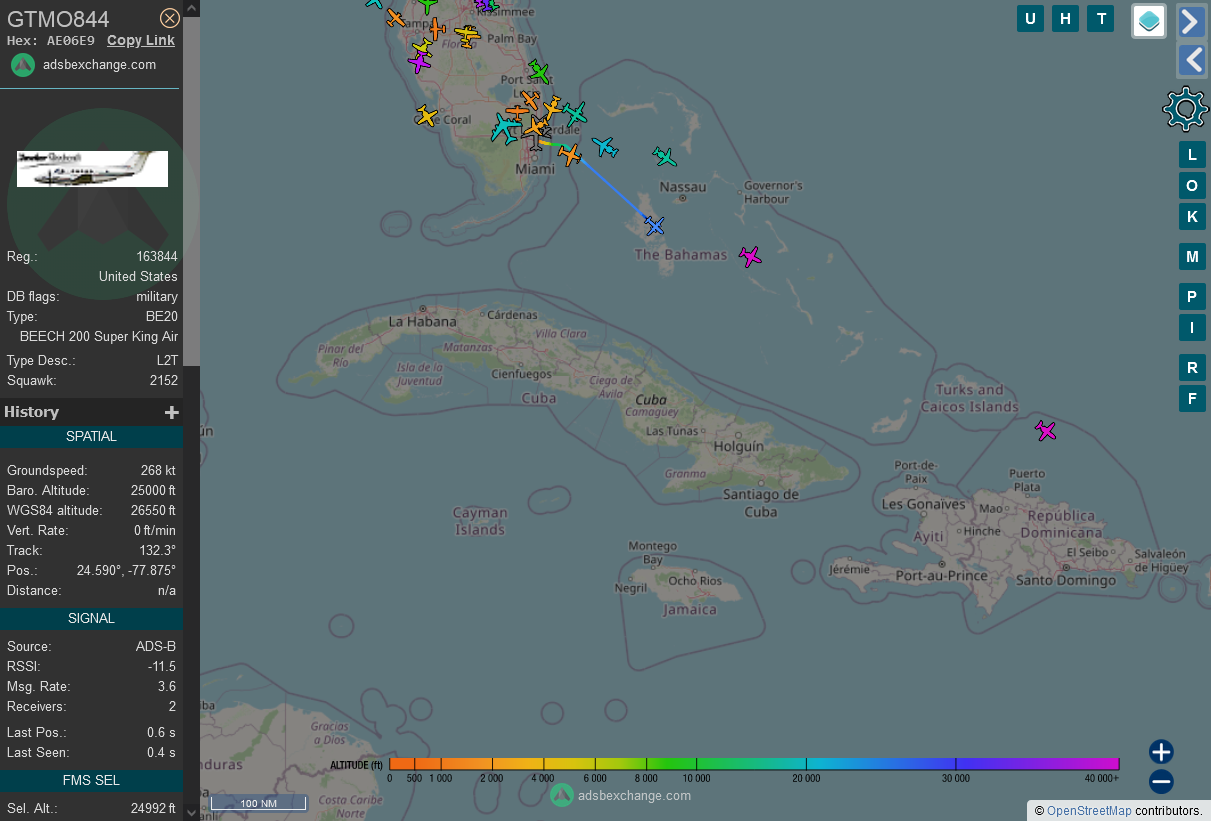Click the H toggle button
Image resolution: width=1211 pixels, height=821 pixels.
[1065, 18]
